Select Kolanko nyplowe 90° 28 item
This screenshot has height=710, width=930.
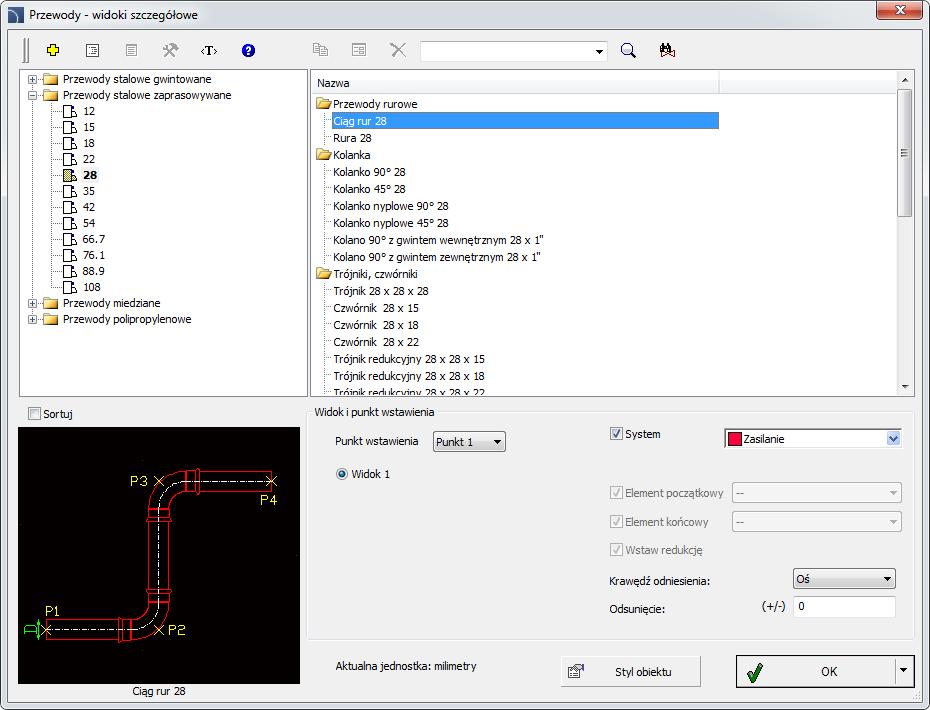point(390,206)
